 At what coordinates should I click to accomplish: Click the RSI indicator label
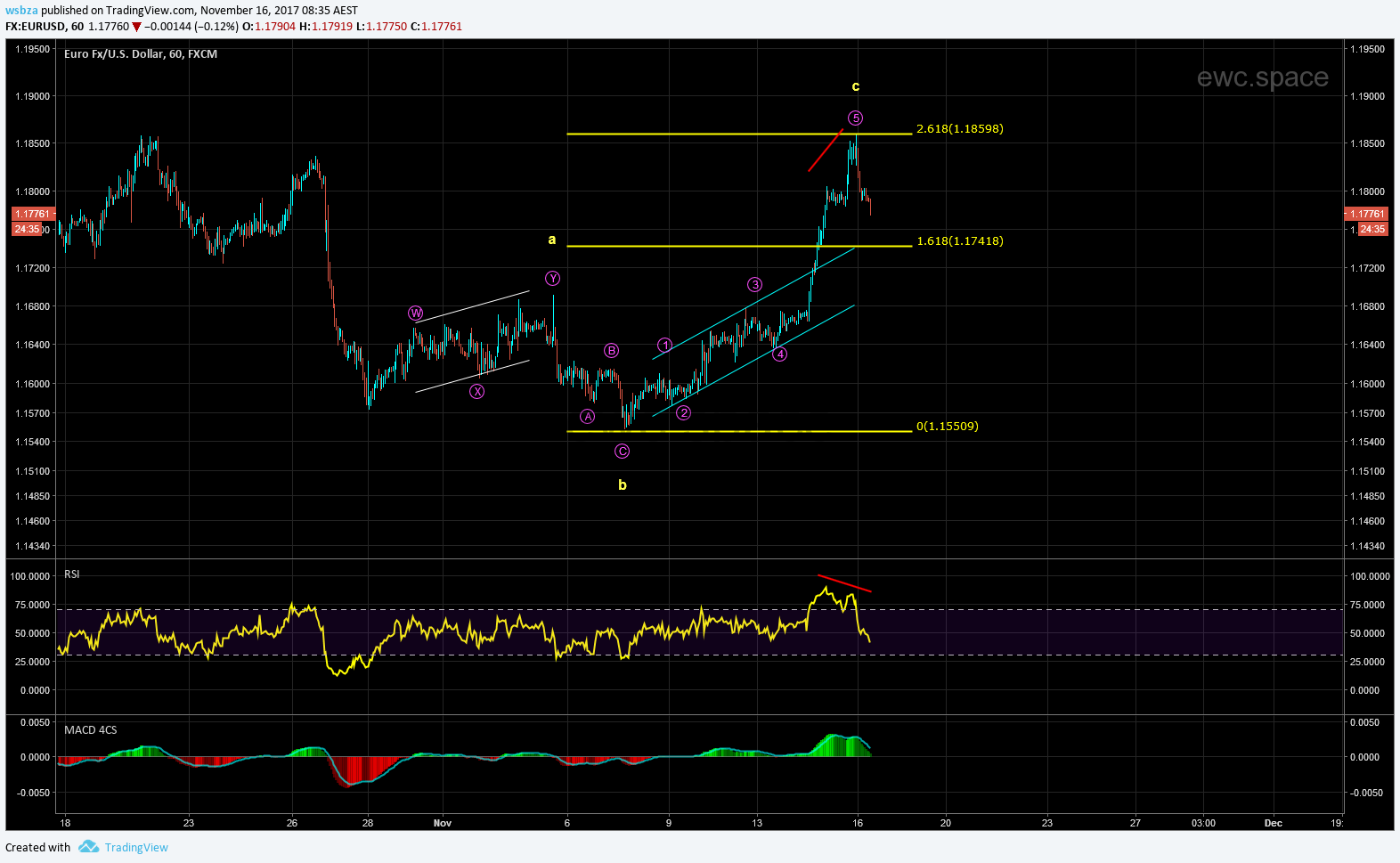[x=72, y=574]
